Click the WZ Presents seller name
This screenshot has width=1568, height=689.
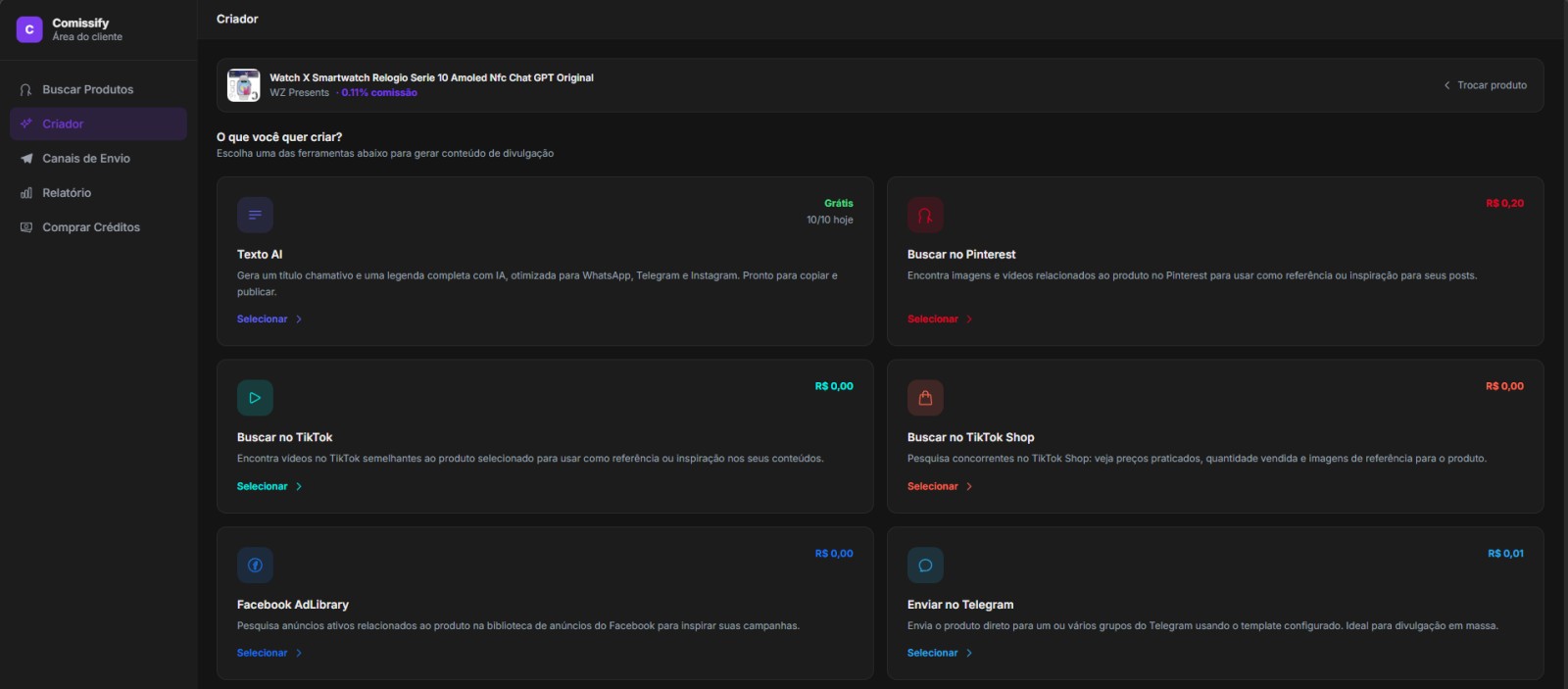coord(300,93)
